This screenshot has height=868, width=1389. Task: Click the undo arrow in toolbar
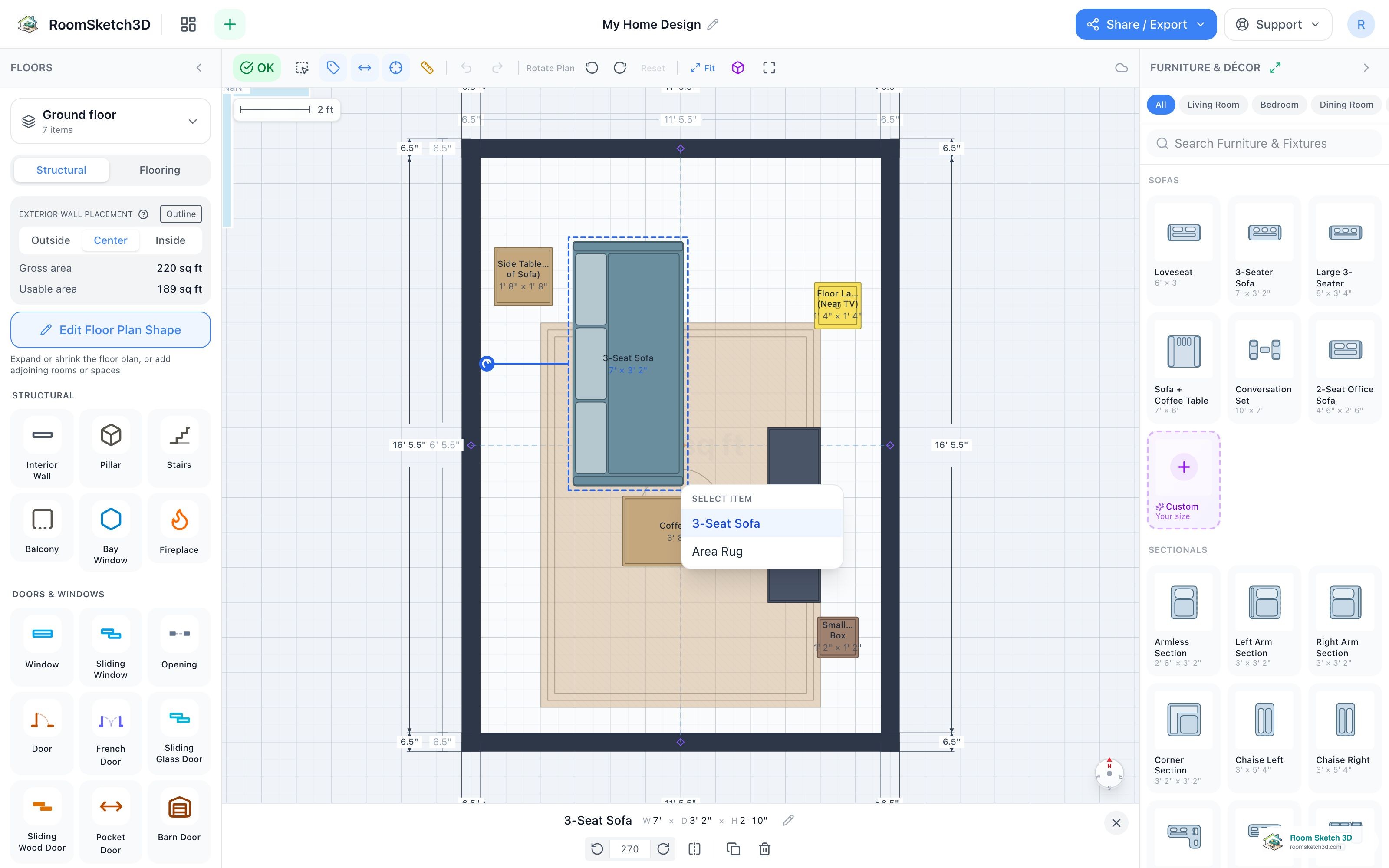coord(466,68)
